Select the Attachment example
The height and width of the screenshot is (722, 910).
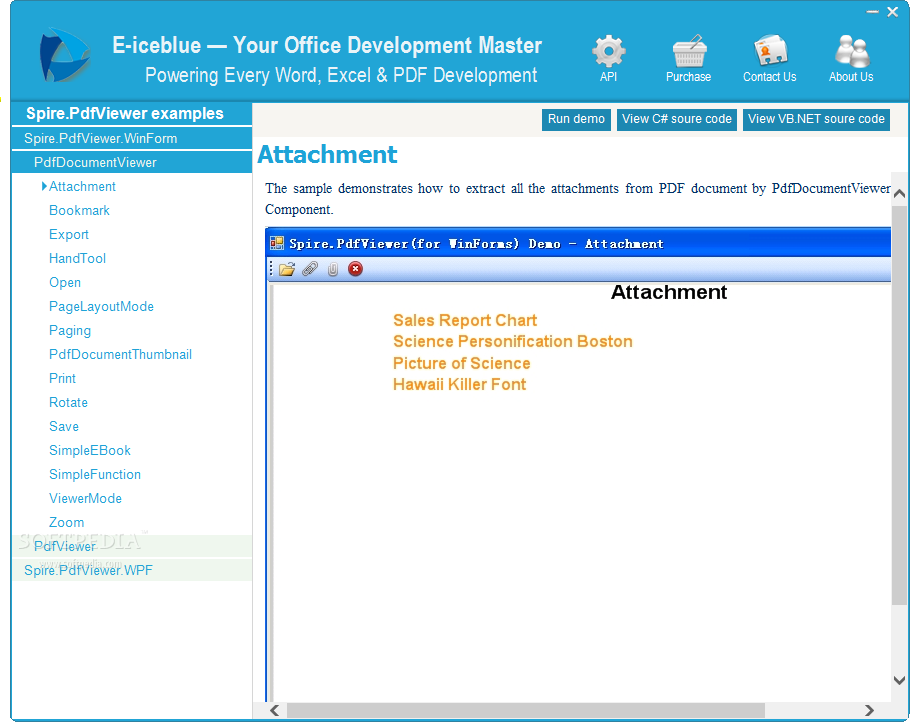pos(82,186)
